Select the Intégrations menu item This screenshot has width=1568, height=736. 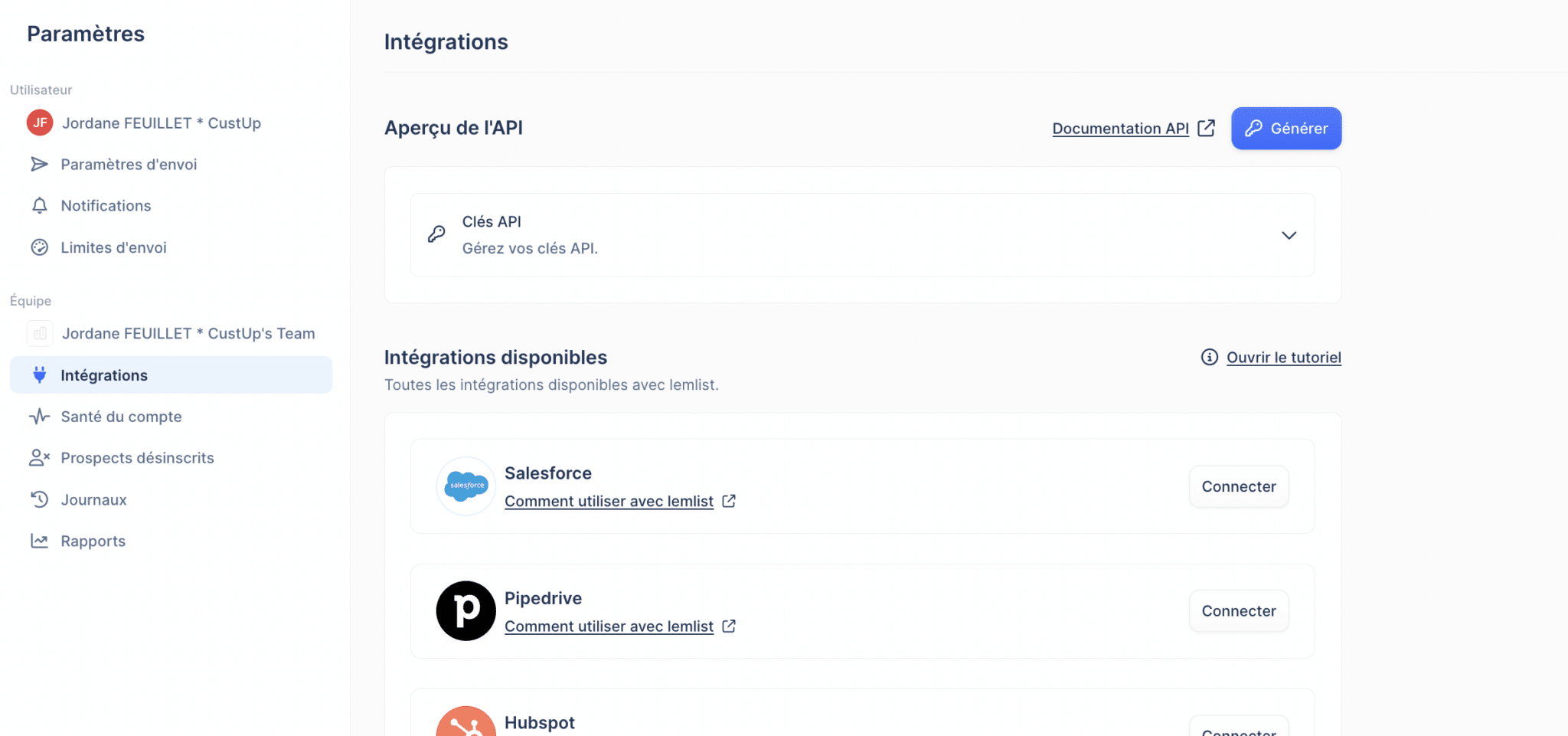[171, 375]
